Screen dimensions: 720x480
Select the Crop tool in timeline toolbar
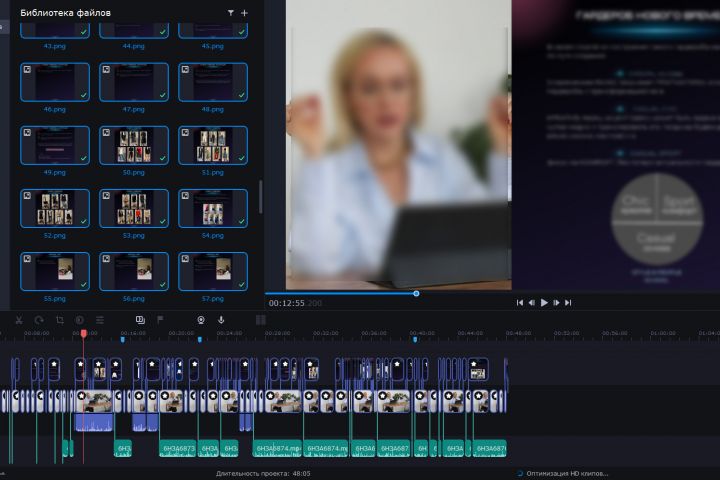pyautogui.click(x=60, y=320)
